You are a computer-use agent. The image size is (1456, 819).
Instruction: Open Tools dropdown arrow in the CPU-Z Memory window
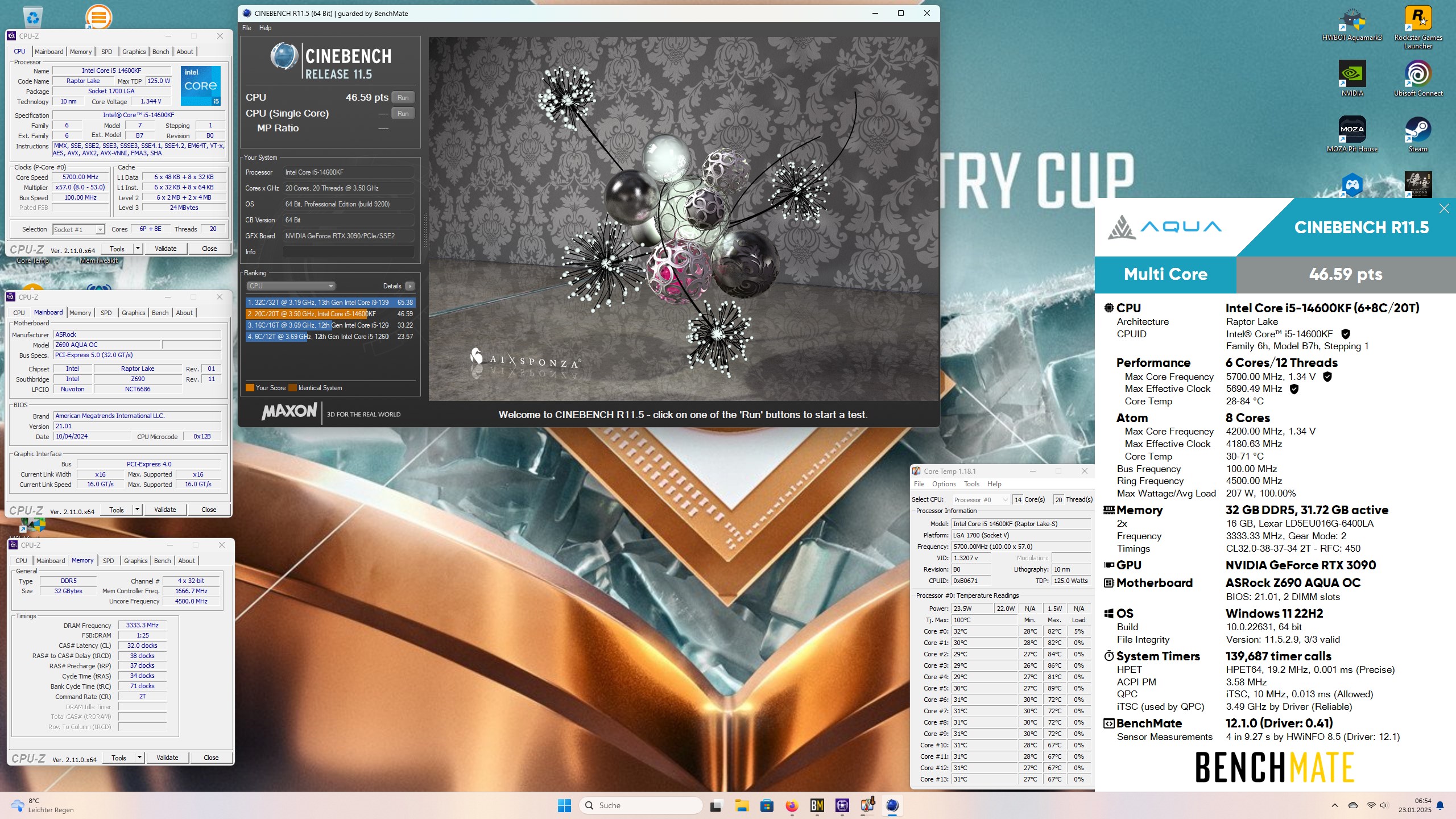tap(139, 758)
